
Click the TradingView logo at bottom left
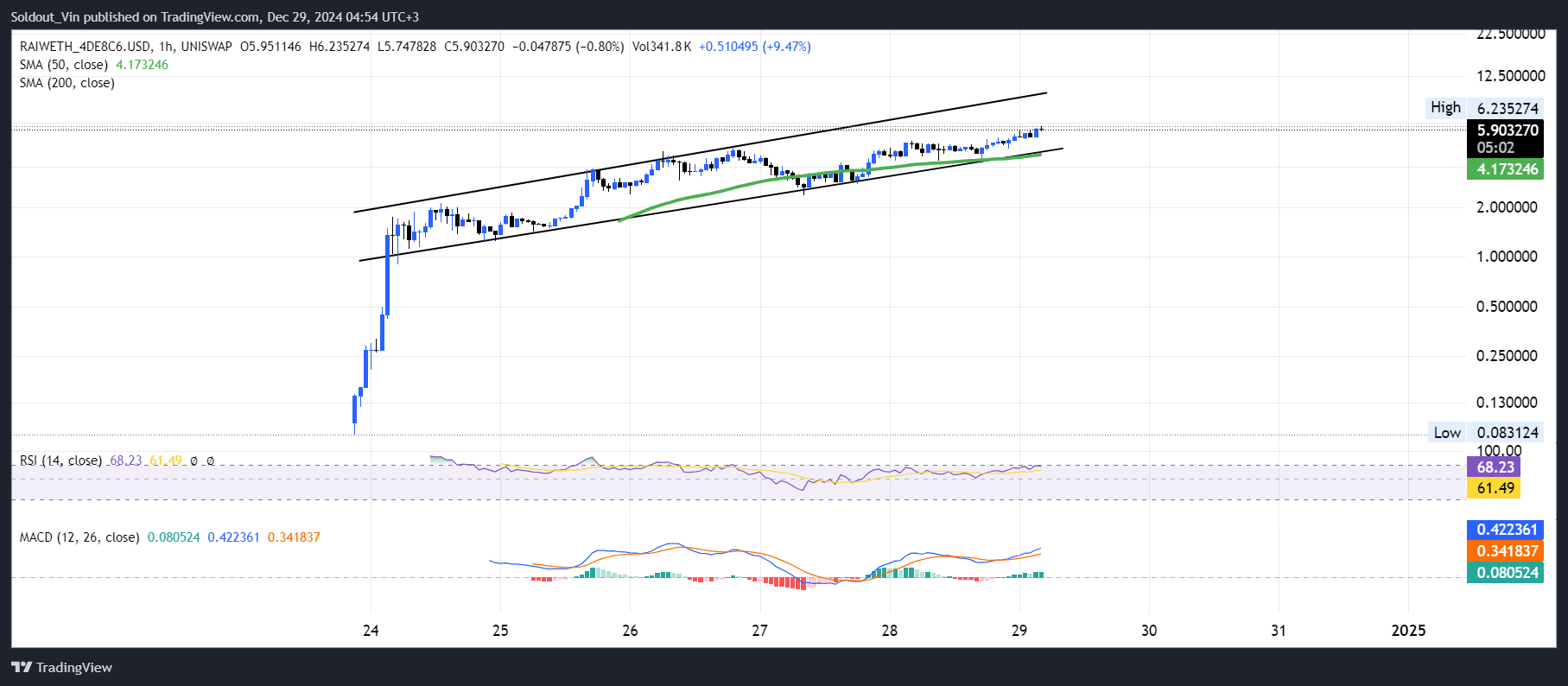coord(61,667)
